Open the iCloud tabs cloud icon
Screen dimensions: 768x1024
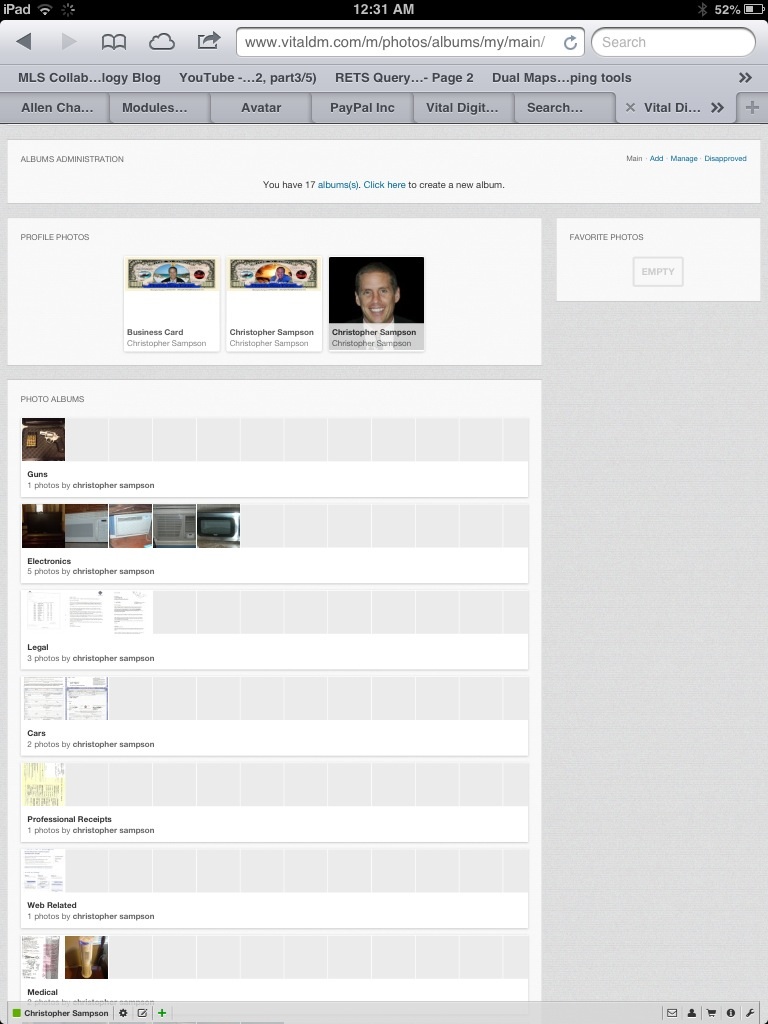click(x=161, y=42)
